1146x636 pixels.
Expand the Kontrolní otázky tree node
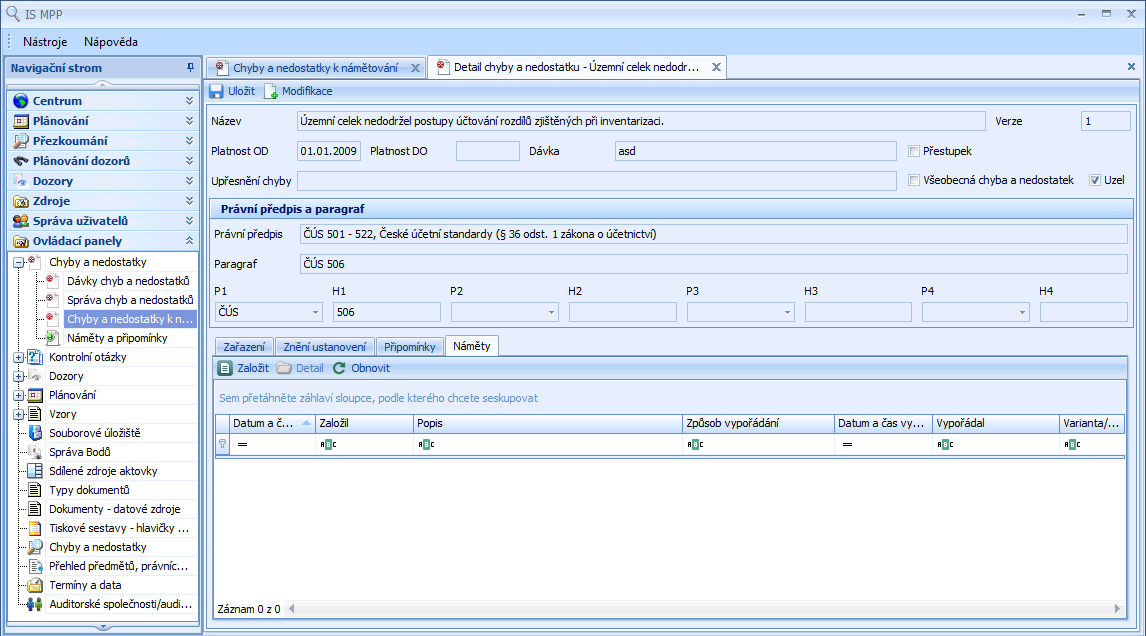point(19,357)
